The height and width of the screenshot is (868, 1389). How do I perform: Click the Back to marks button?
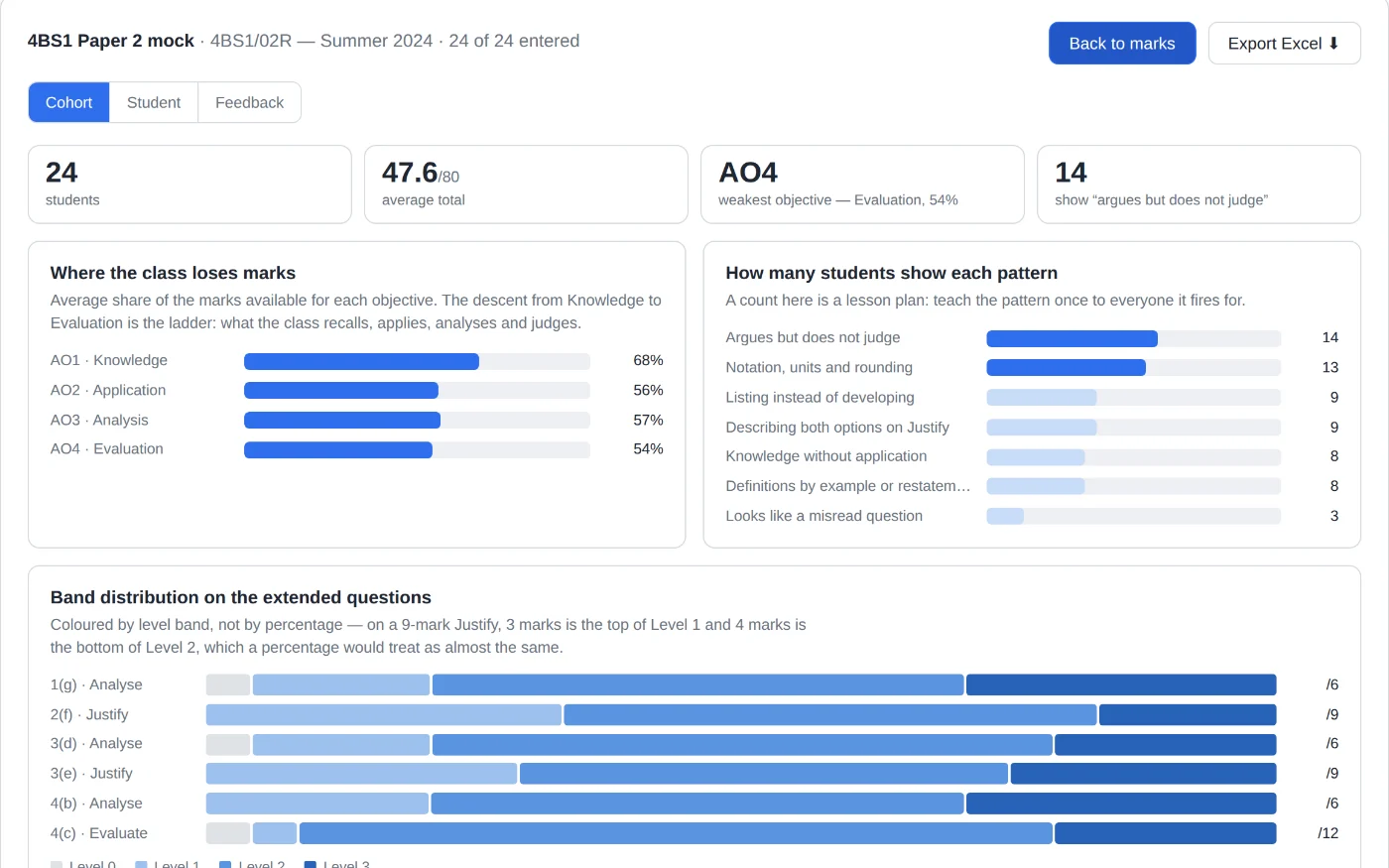tap(1122, 44)
